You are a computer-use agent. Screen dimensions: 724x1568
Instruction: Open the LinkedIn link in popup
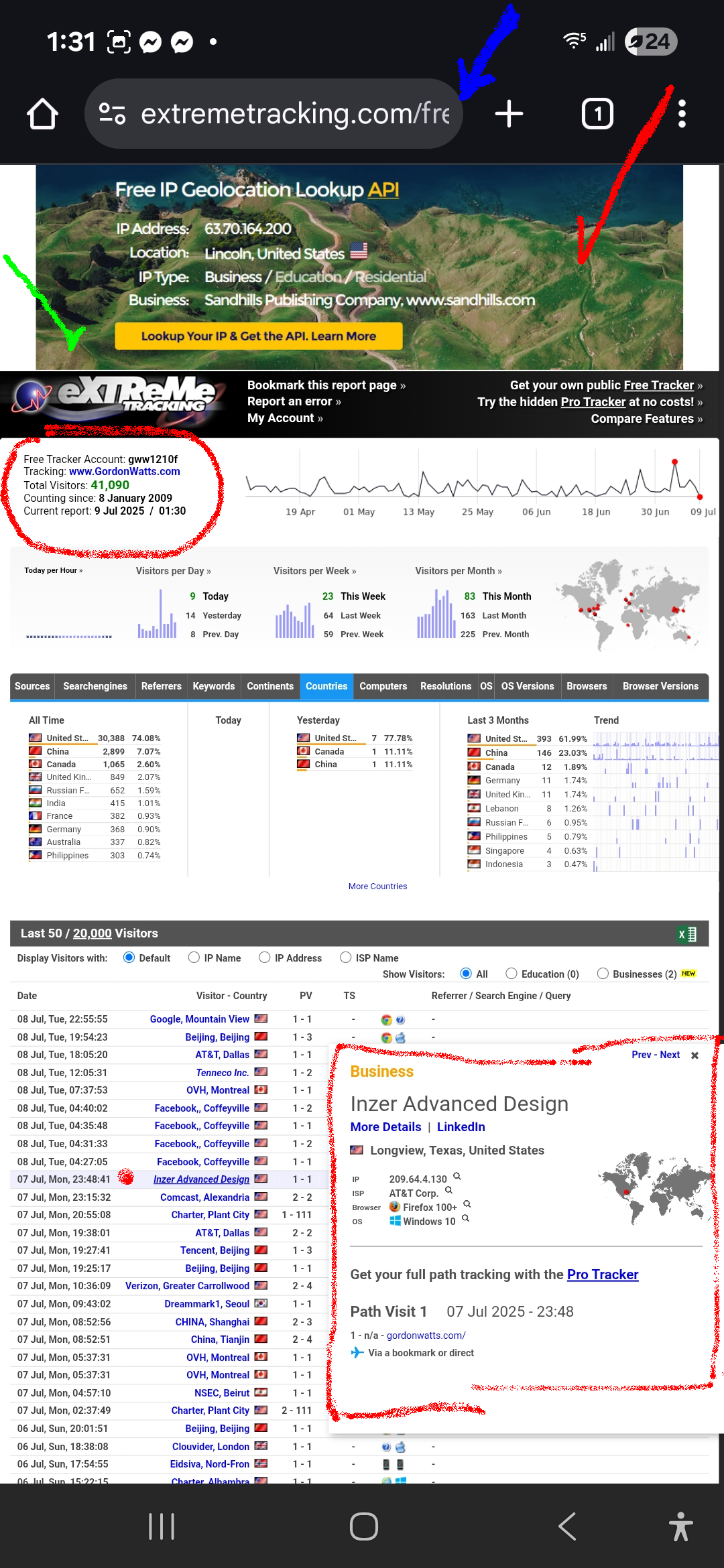click(461, 1127)
